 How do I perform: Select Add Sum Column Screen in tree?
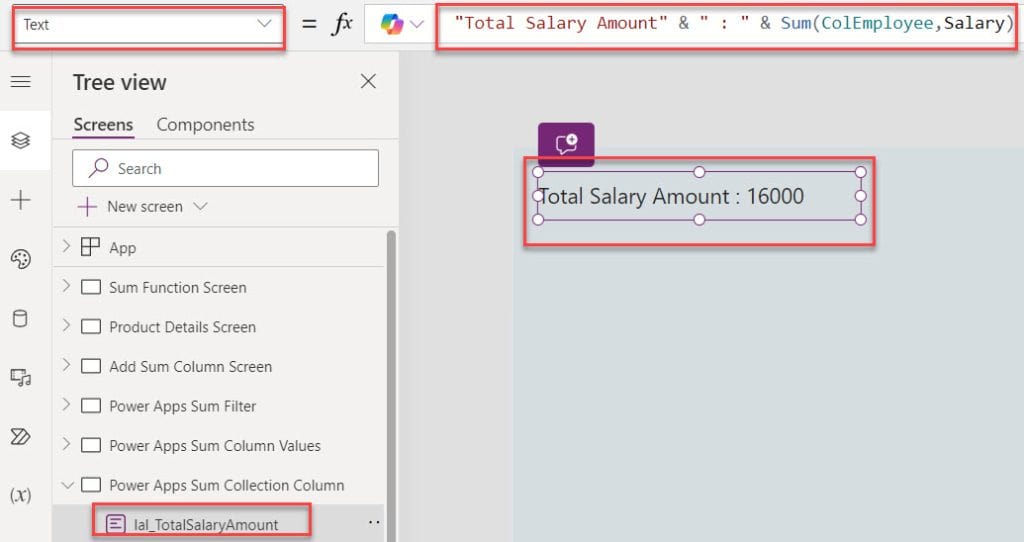tap(190, 366)
